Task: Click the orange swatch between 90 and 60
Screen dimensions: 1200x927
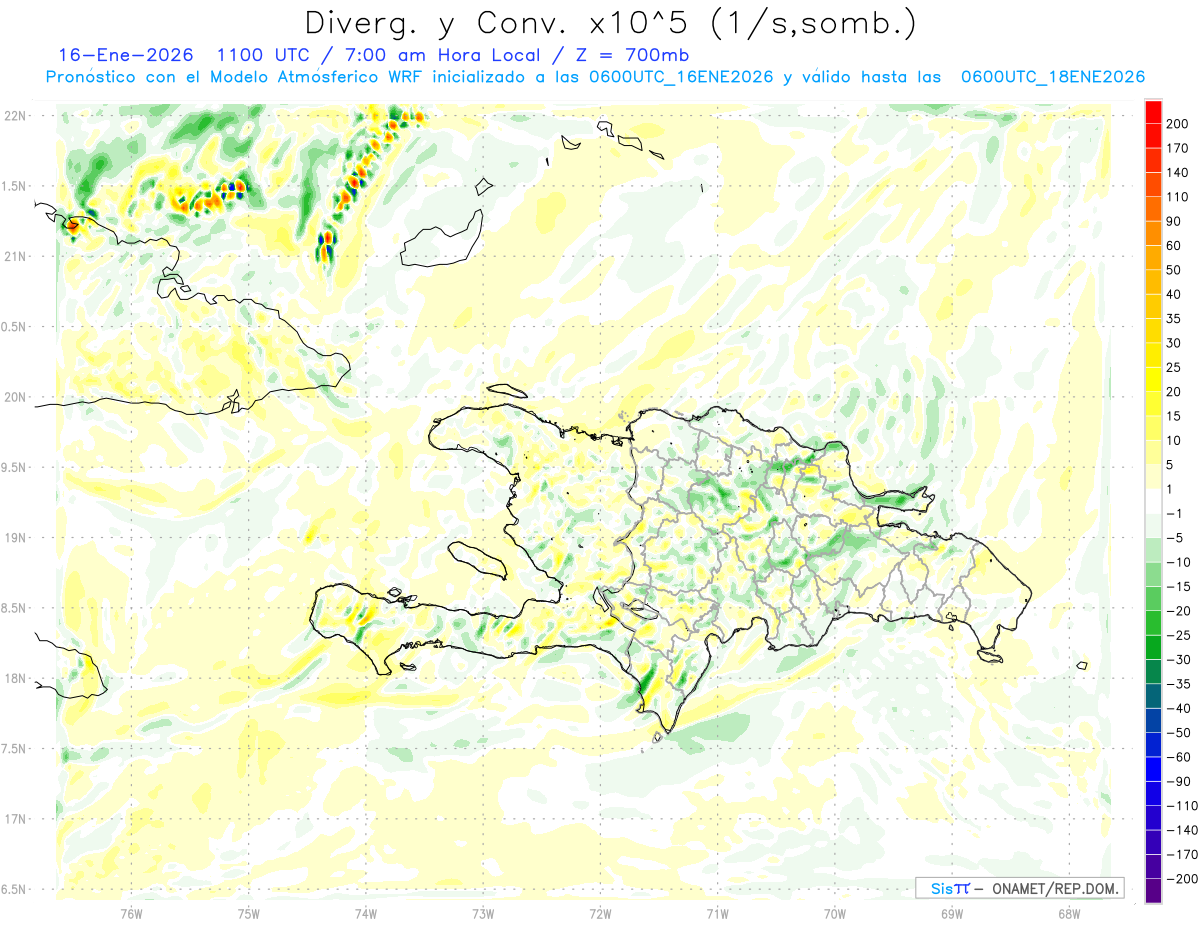Action: click(x=1153, y=233)
